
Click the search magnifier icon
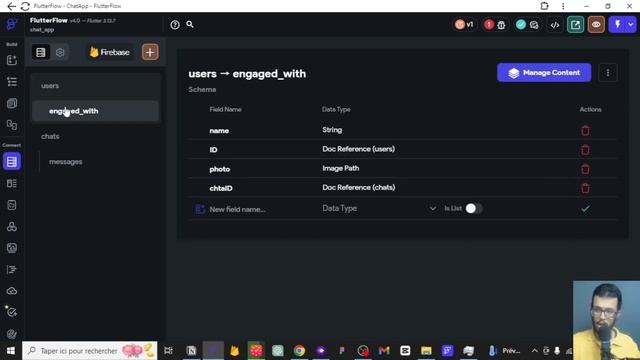tap(190, 24)
